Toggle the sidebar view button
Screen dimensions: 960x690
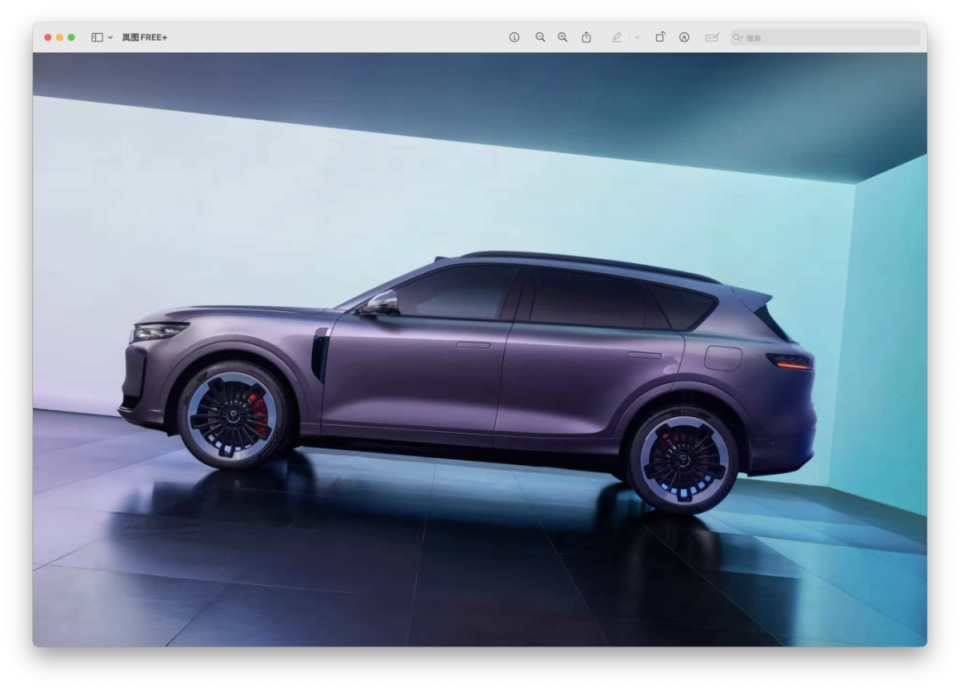[x=97, y=37]
